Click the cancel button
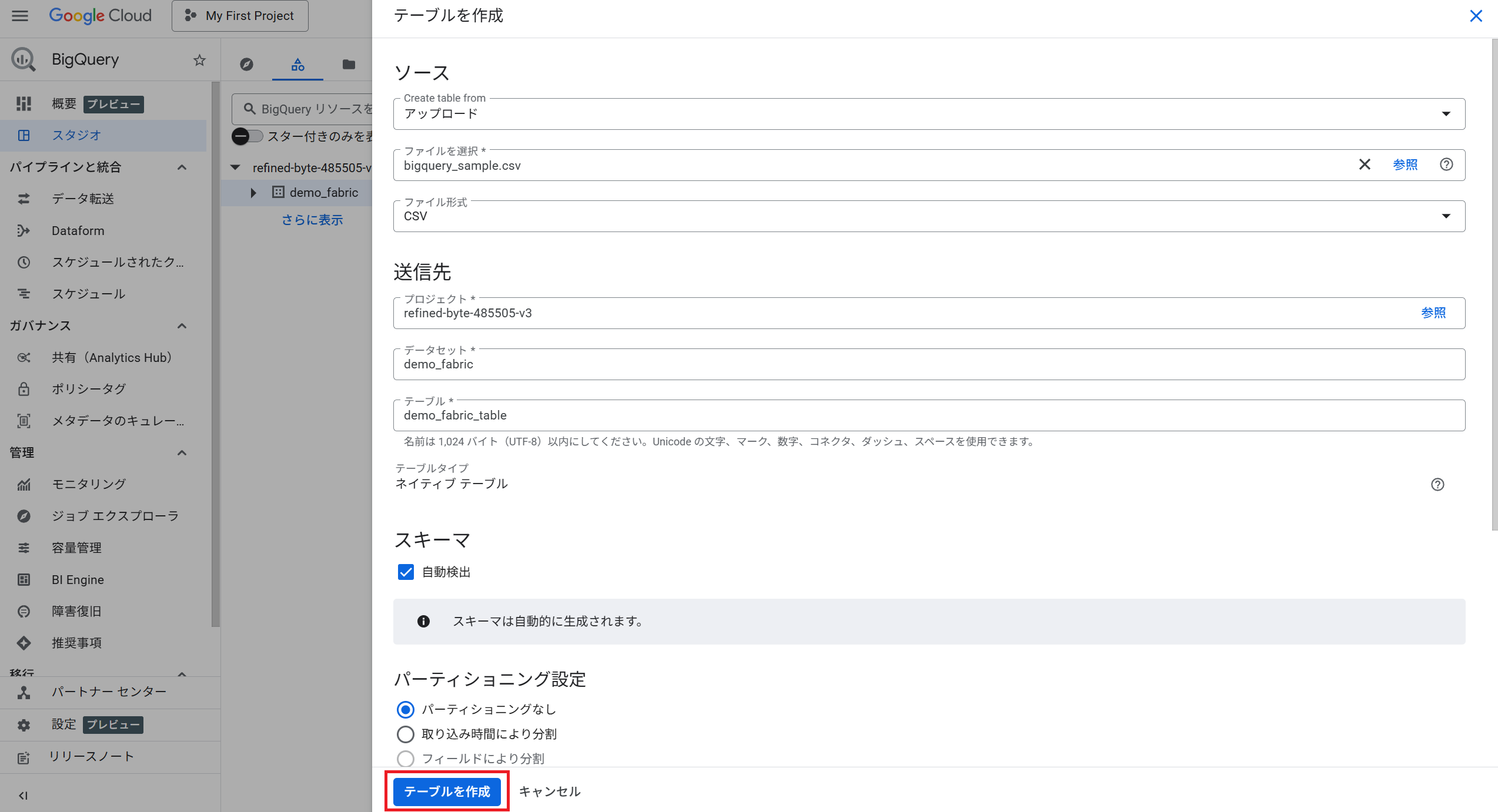The image size is (1498, 812). click(x=549, y=791)
